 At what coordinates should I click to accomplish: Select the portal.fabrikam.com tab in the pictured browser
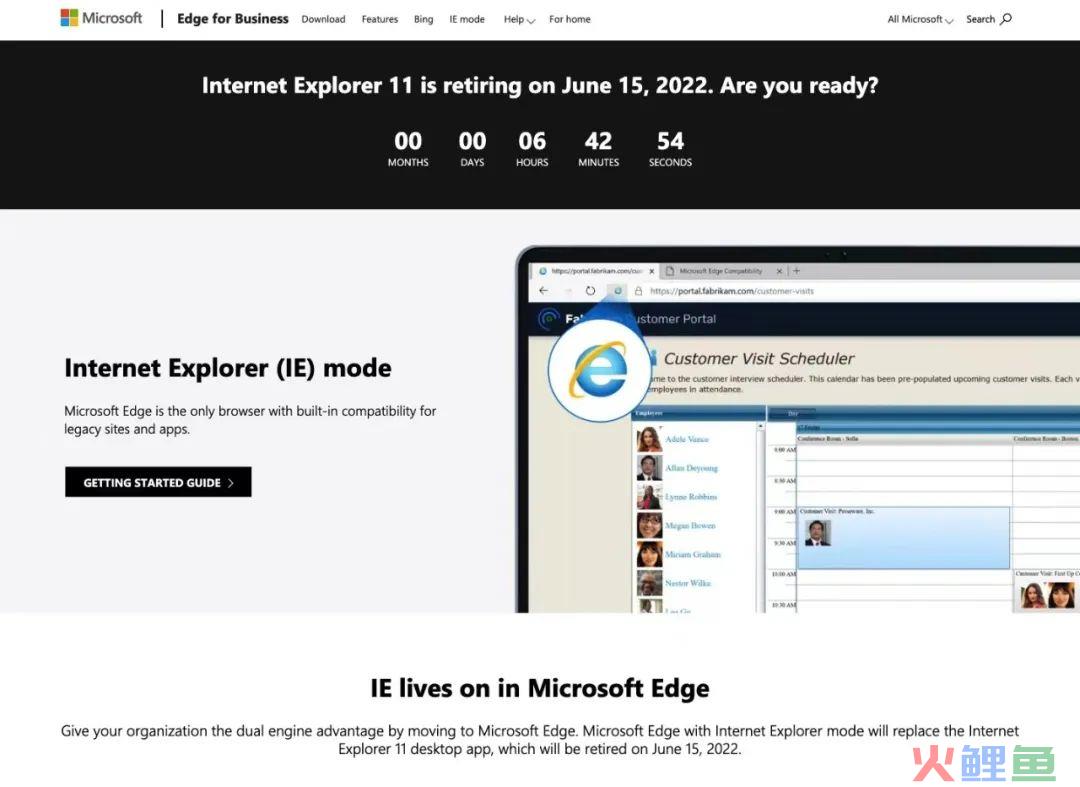[596, 271]
